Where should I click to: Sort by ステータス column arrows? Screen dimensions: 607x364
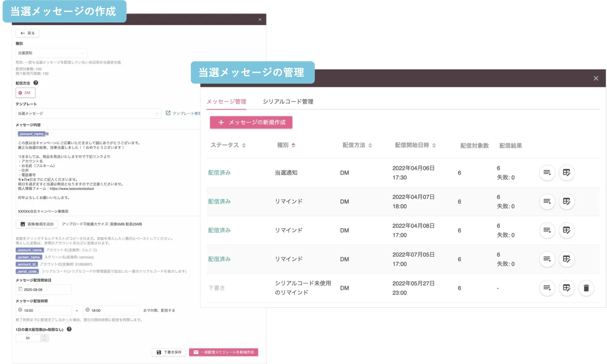tap(244, 145)
